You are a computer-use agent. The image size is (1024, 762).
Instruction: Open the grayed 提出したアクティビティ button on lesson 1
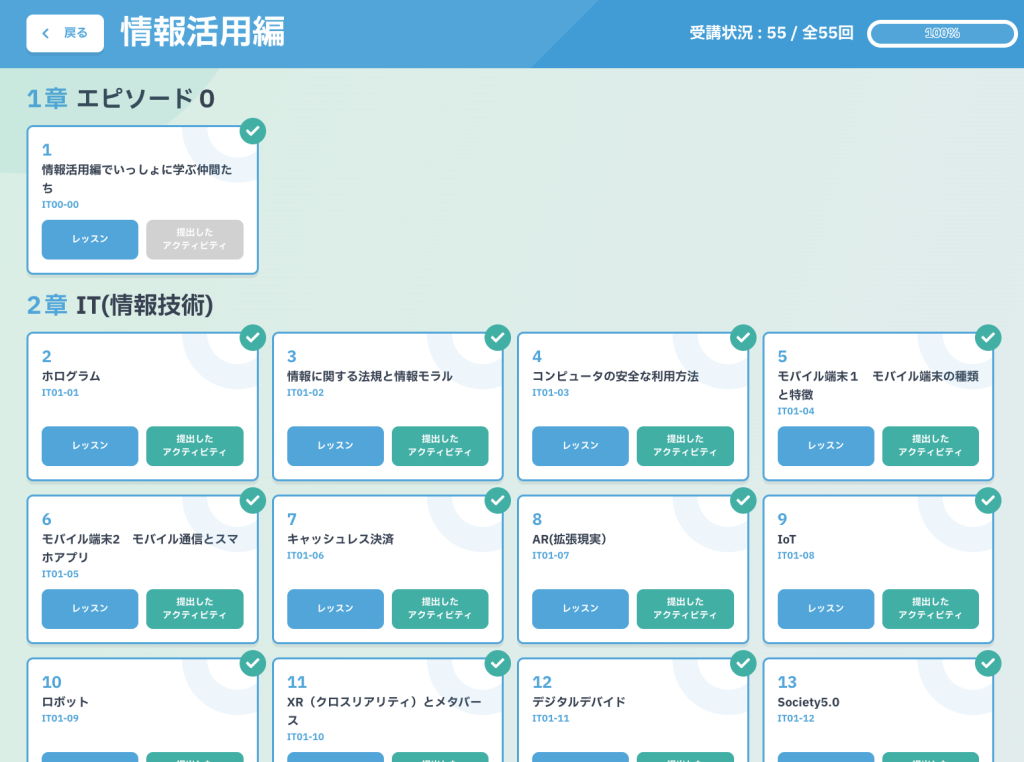[x=195, y=240]
